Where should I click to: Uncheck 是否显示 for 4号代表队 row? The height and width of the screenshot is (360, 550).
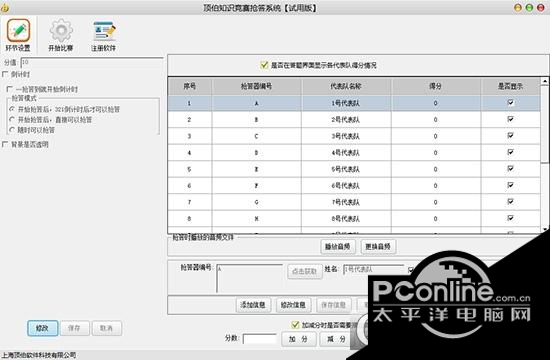click(x=511, y=152)
